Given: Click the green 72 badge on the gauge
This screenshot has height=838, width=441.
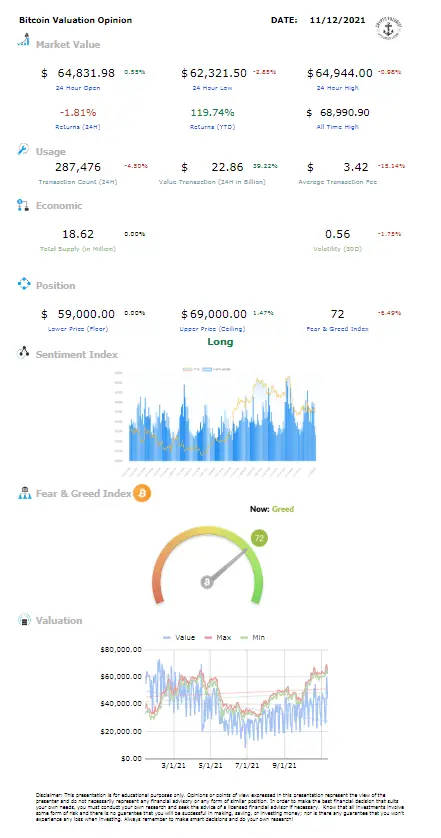Looking at the screenshot, I should 260,539.
